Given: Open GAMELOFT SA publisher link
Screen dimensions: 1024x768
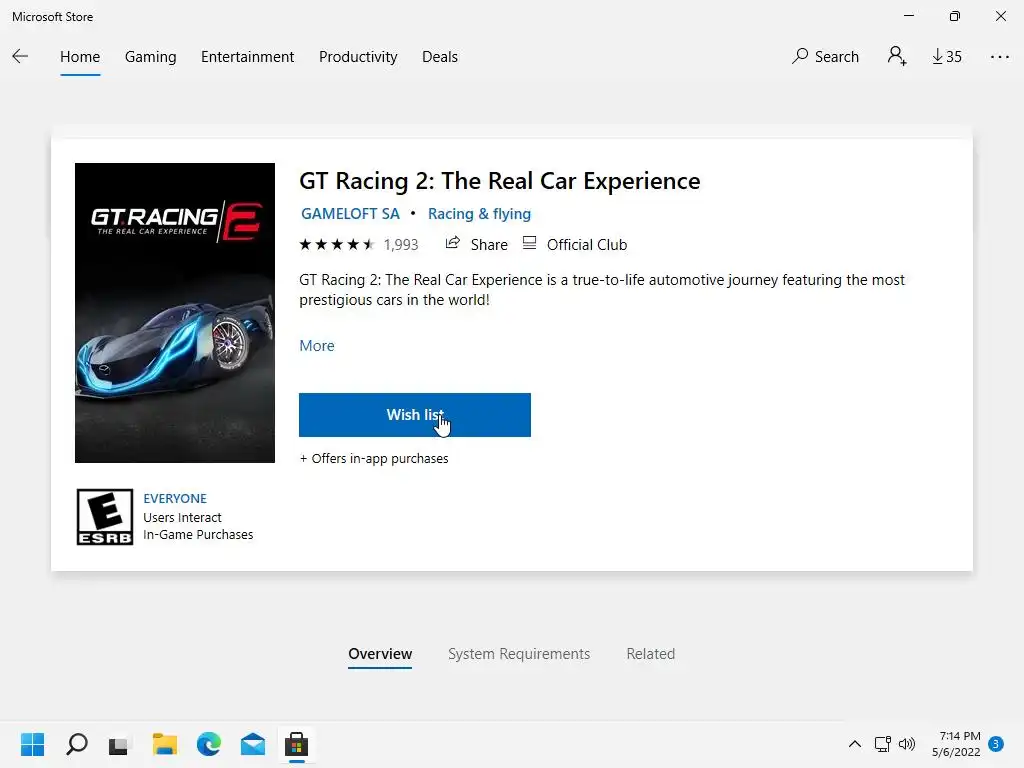Looking at the screenshot, I should 350,214.
